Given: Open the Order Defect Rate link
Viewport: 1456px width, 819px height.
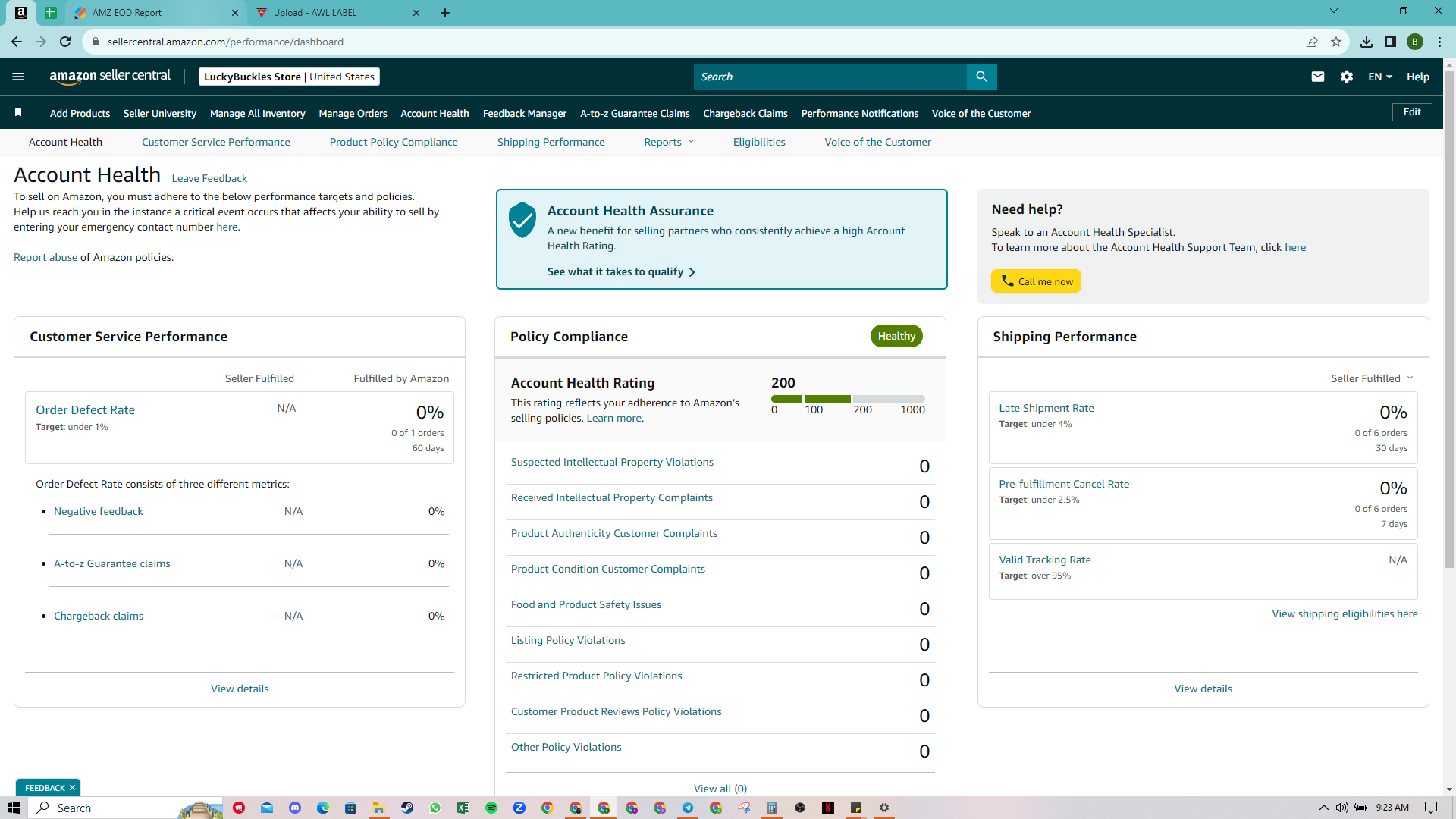Looking at the screenshot, I should [x=85, y=409].
